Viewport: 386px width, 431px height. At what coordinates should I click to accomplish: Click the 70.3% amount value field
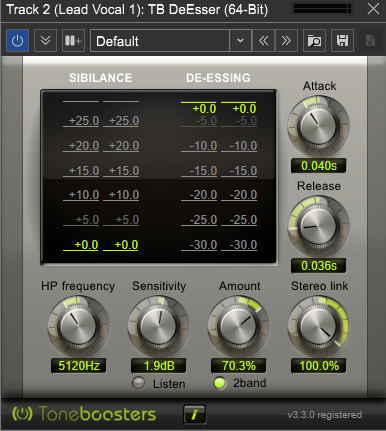coord(239,366)
